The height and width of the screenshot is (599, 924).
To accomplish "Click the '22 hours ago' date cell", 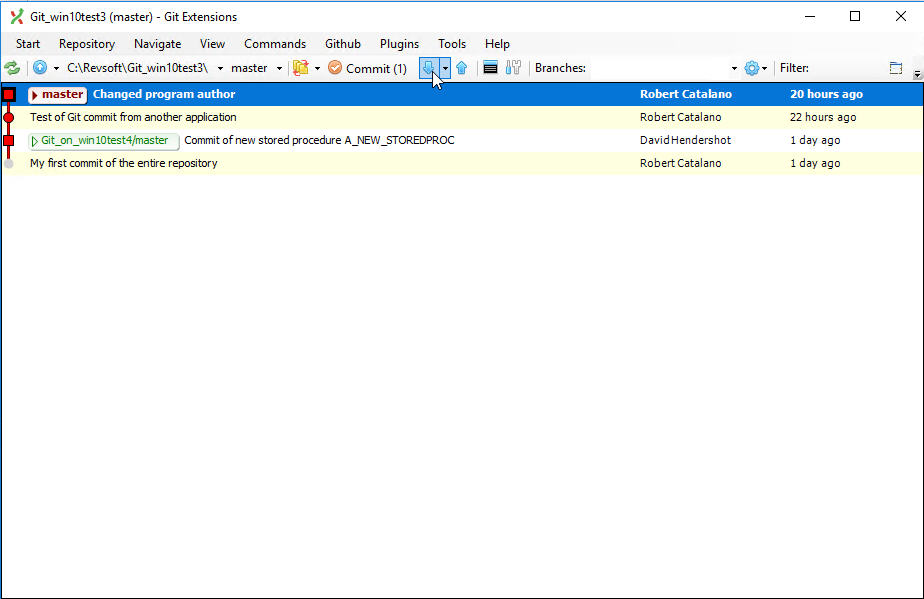I will [x=823, y=117].
